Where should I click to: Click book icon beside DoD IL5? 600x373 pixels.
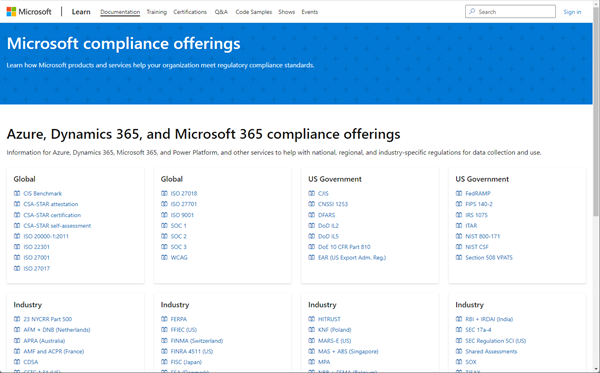pos(311,236)
